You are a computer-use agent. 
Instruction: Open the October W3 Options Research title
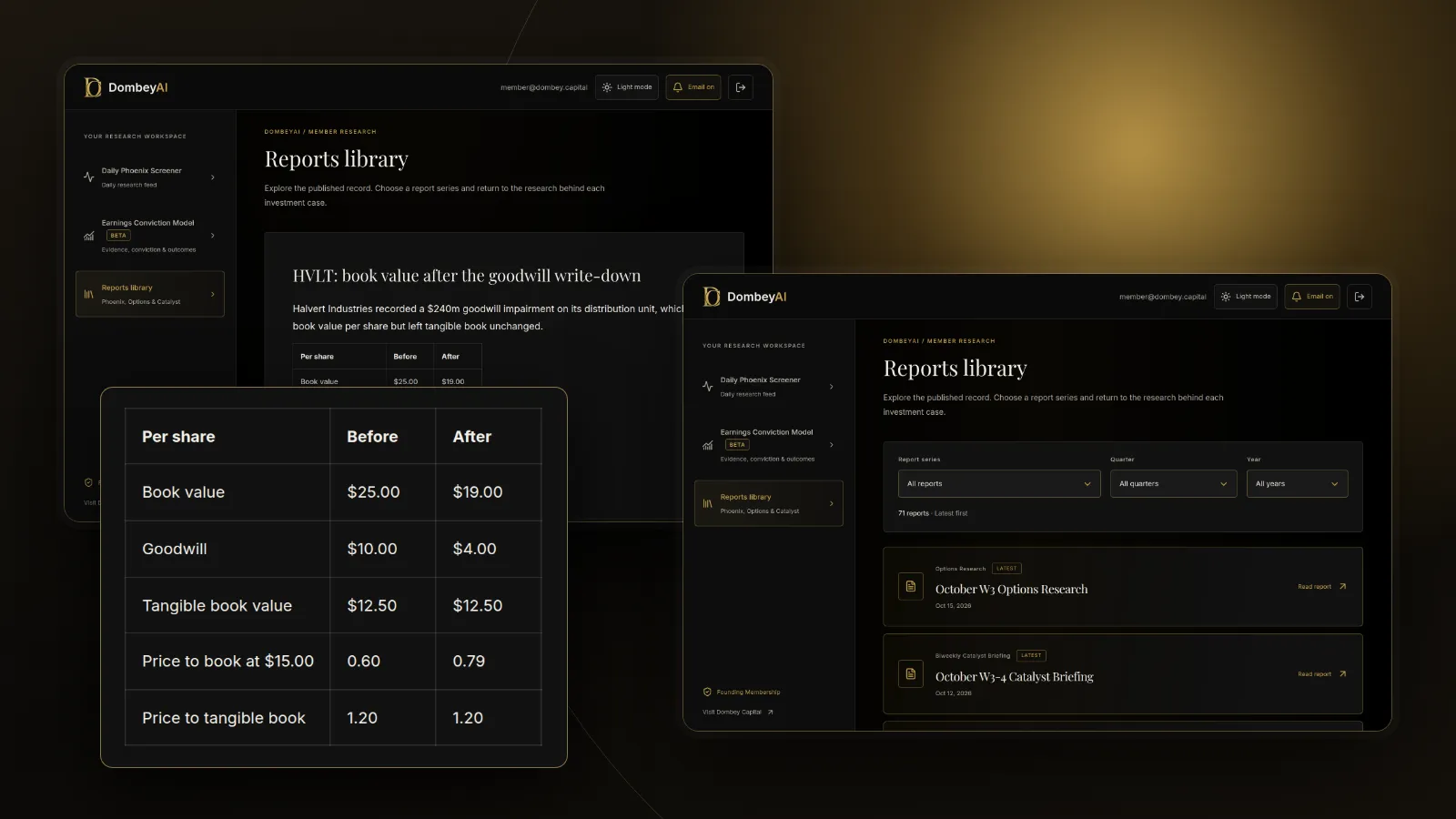point(1012,590)
